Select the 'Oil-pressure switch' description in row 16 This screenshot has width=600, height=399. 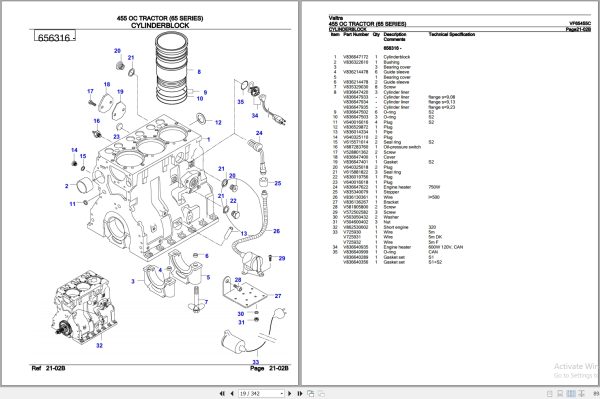click(402, 147)
